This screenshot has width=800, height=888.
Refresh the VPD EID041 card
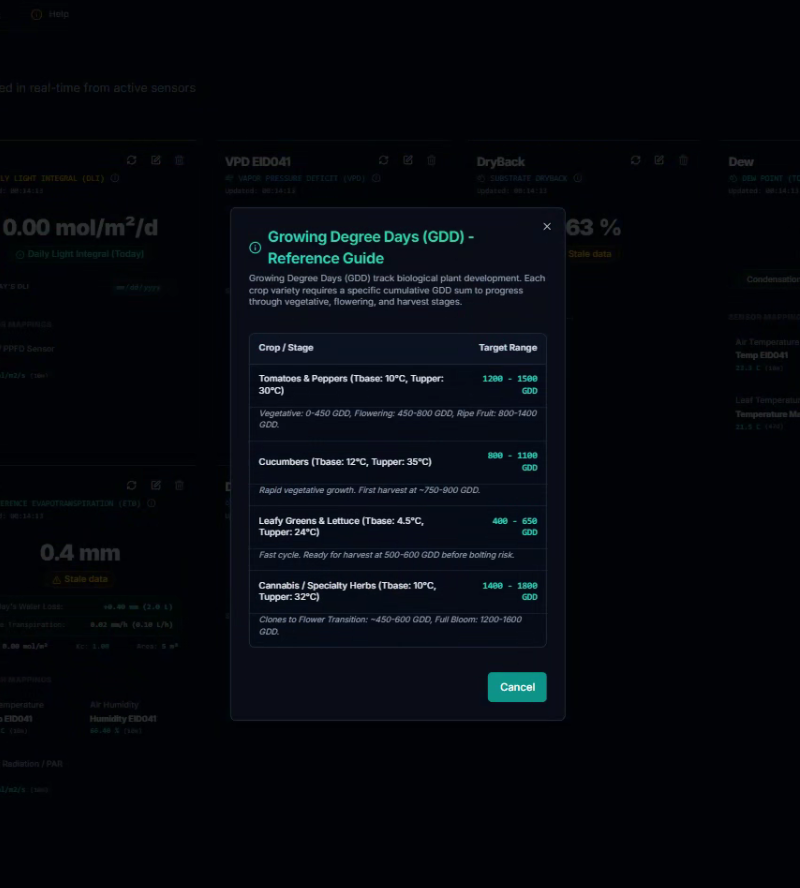click(x=383, y=160)
